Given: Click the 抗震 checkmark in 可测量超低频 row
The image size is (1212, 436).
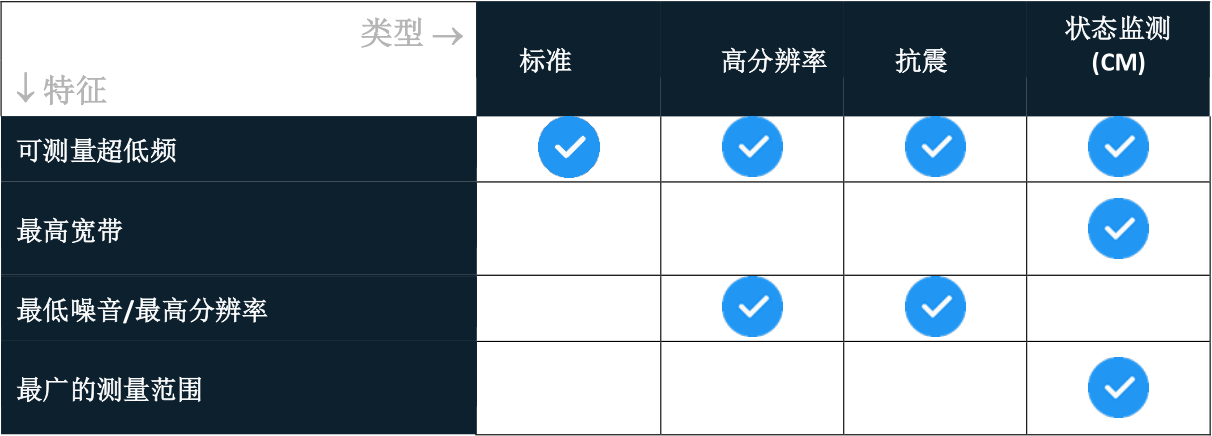Looking at the screenshot, I should tap(935, 148).
